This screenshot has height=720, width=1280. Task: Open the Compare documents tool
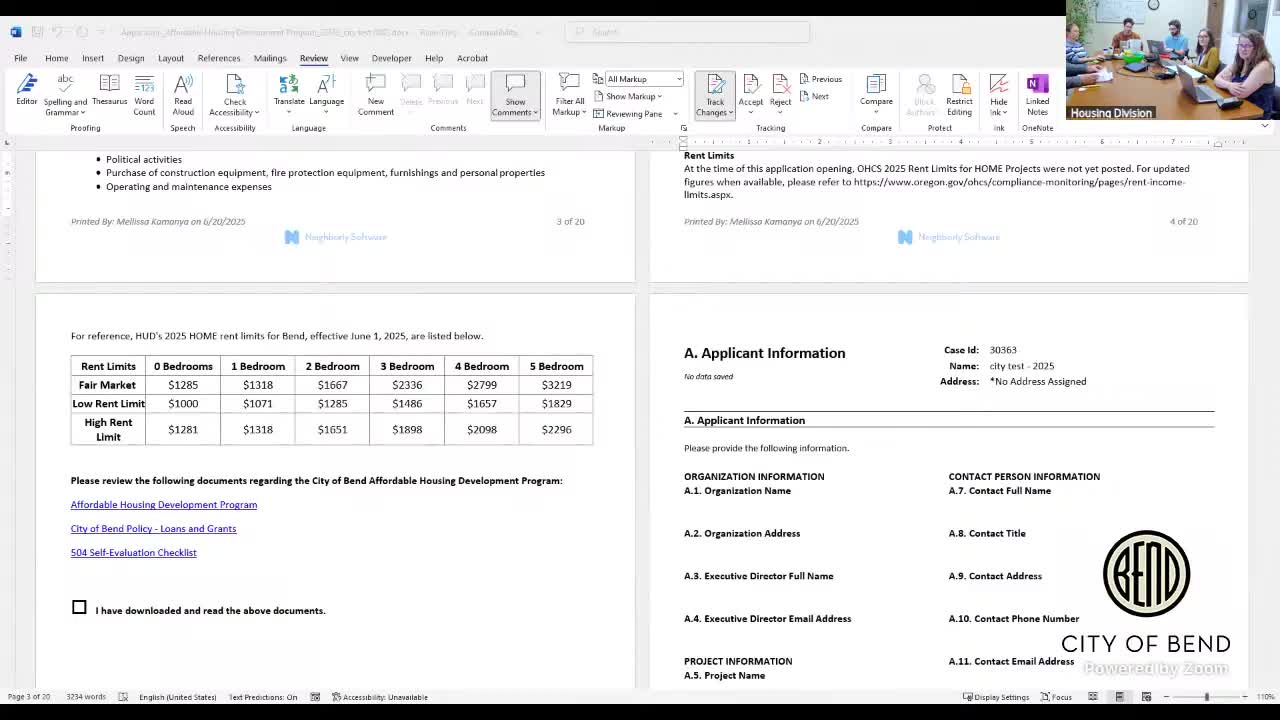[x=876, y=90]
